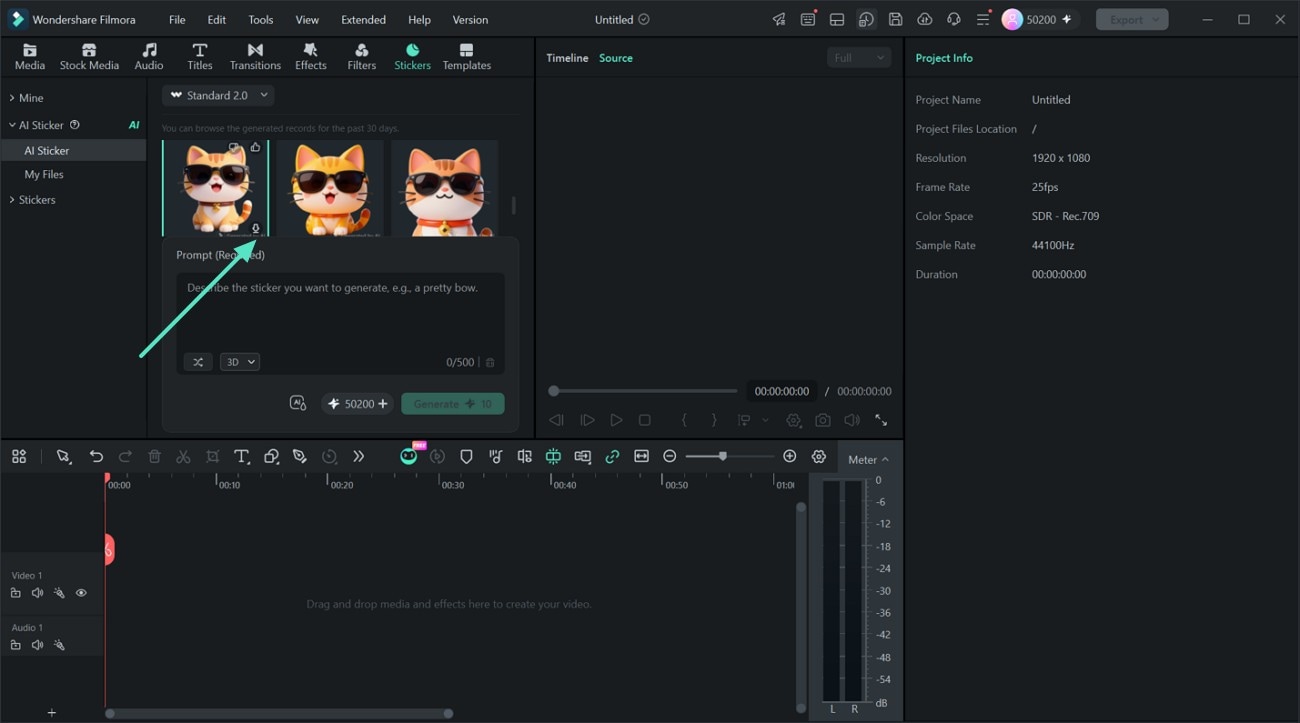1300x723 pixels.
Task: Collapse the Meter panel
Action: 868,460
